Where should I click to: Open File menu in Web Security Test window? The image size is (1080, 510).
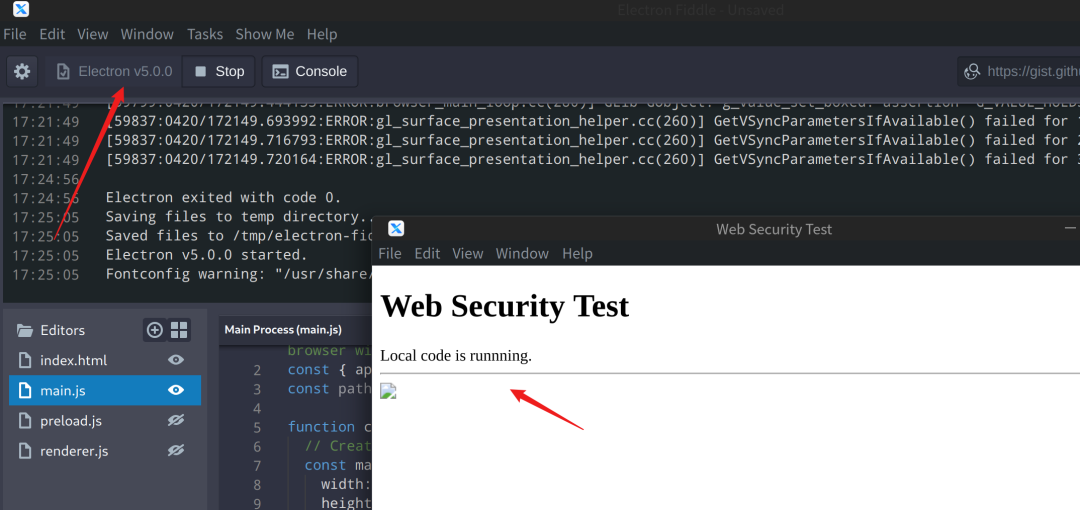pyautogui.click(x=390, y=254)
